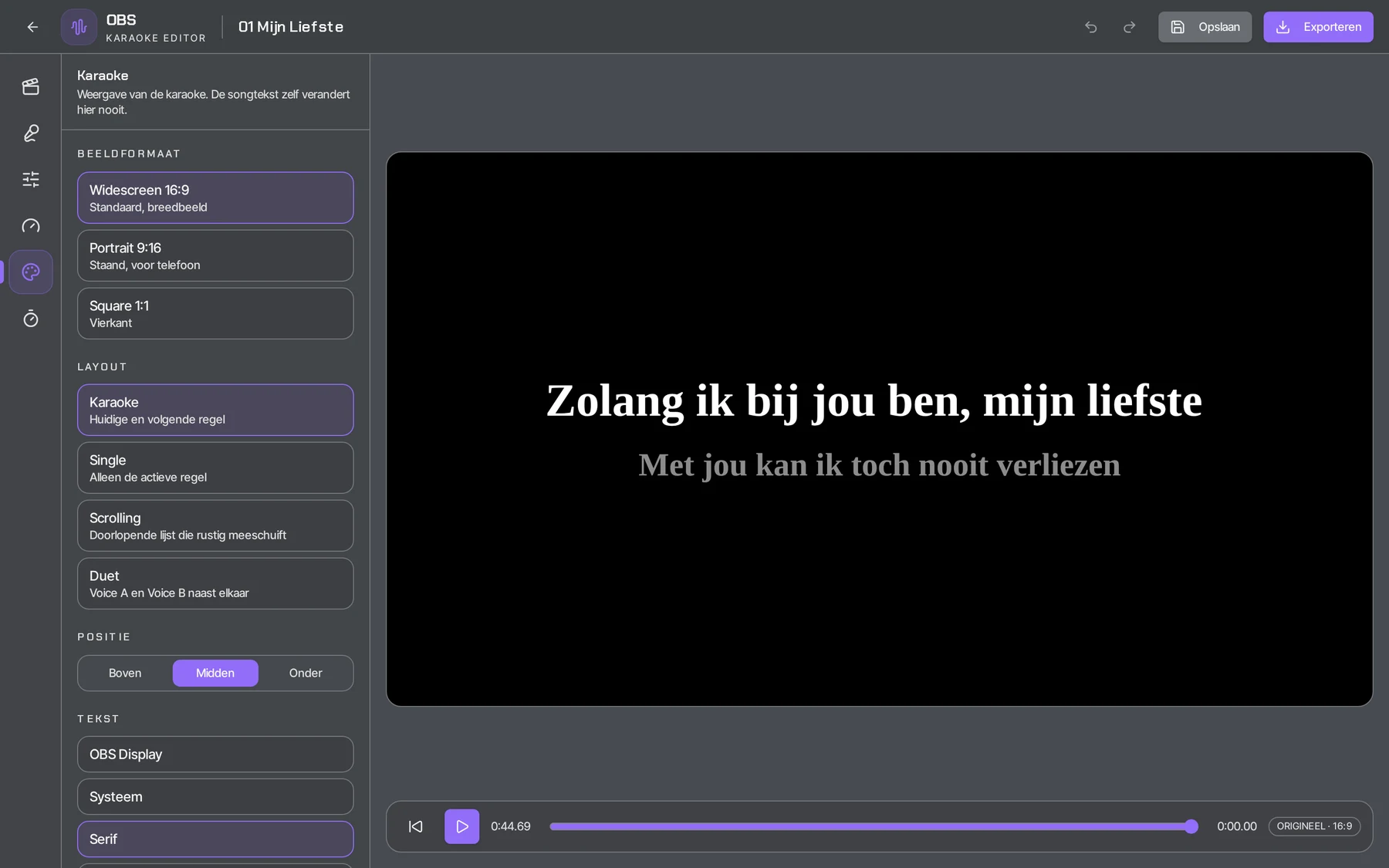1389x868 pixels.
Task: Open the stopwatch timing panel in sidebar
Action: point(31,318)
